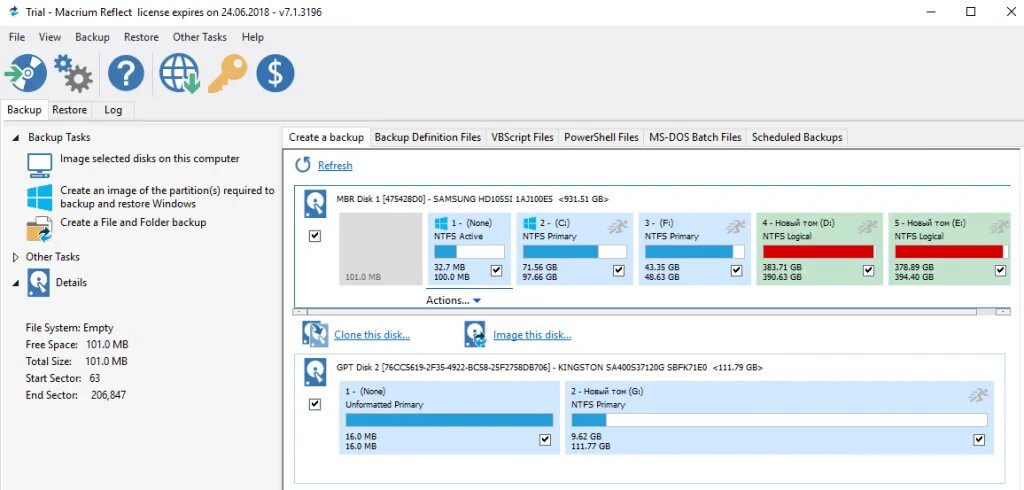Click the MBR Disk 1 drive icon

(x=315, y=204)
